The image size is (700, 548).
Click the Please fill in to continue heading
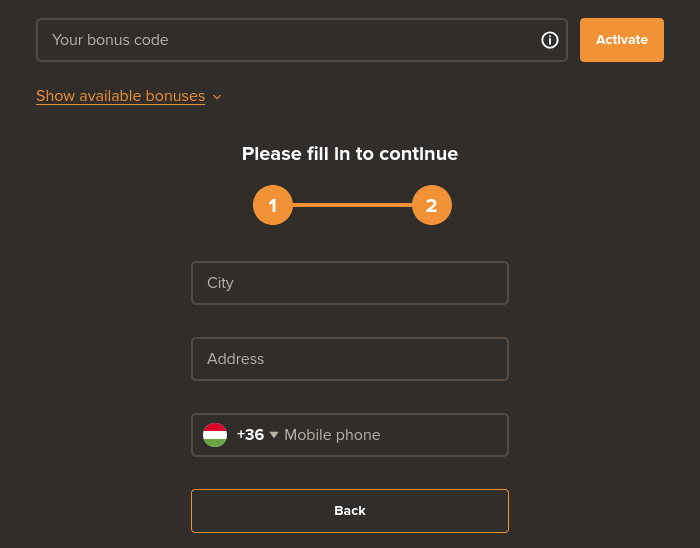click(x=350, y=154)
